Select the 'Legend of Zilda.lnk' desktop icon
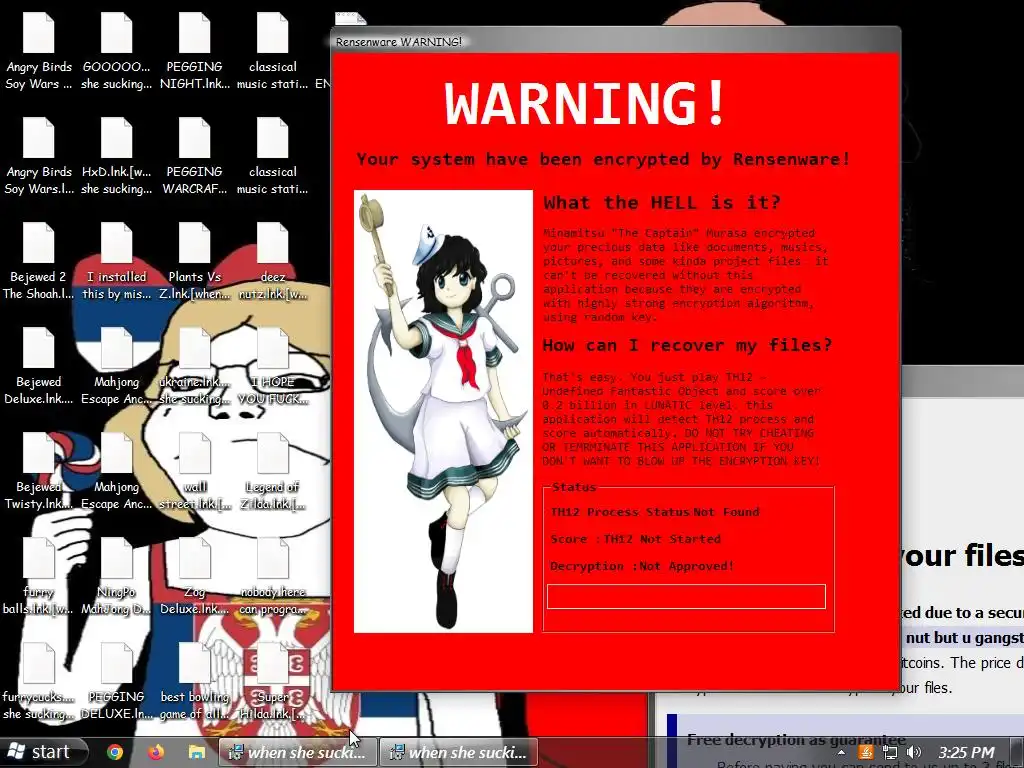 273,473
